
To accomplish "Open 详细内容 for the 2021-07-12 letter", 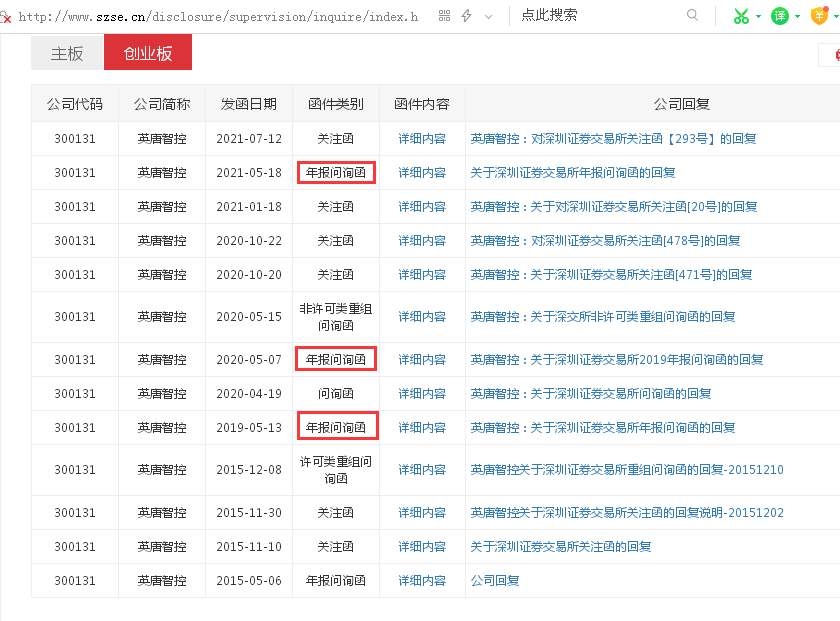I will [x=422, y=139].
